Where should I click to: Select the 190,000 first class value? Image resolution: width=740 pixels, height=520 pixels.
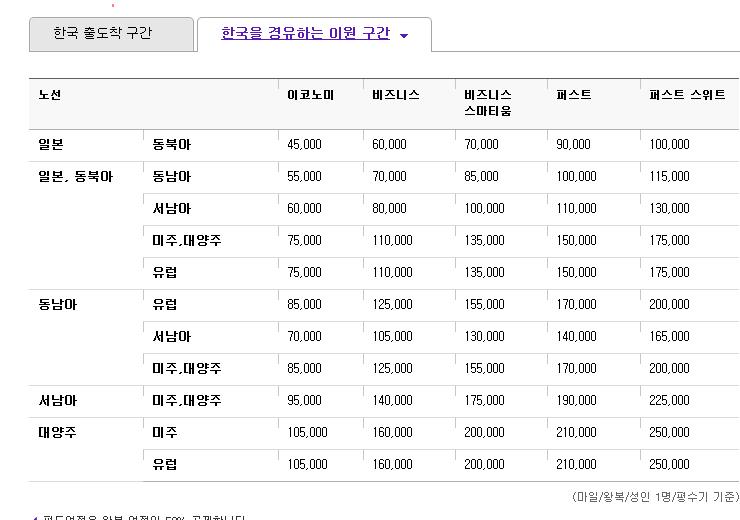(x=576, y=400)
